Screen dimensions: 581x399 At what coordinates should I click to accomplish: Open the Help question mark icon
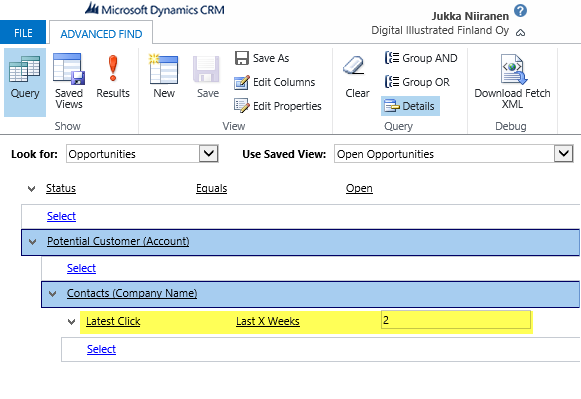(520, 11)
